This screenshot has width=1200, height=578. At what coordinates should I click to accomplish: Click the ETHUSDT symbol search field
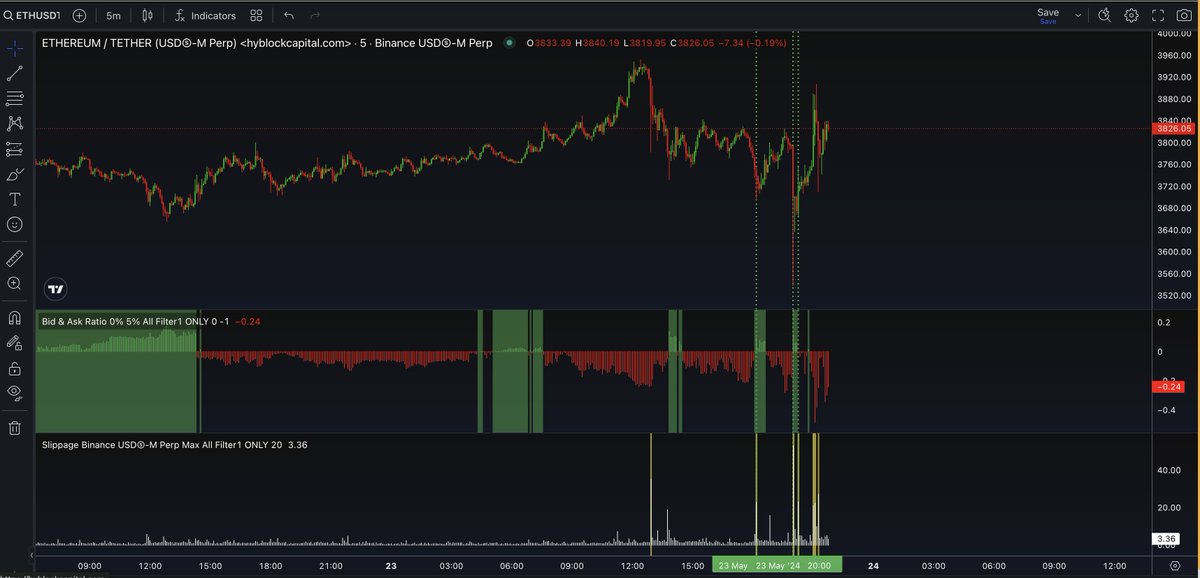pos(32,16)
